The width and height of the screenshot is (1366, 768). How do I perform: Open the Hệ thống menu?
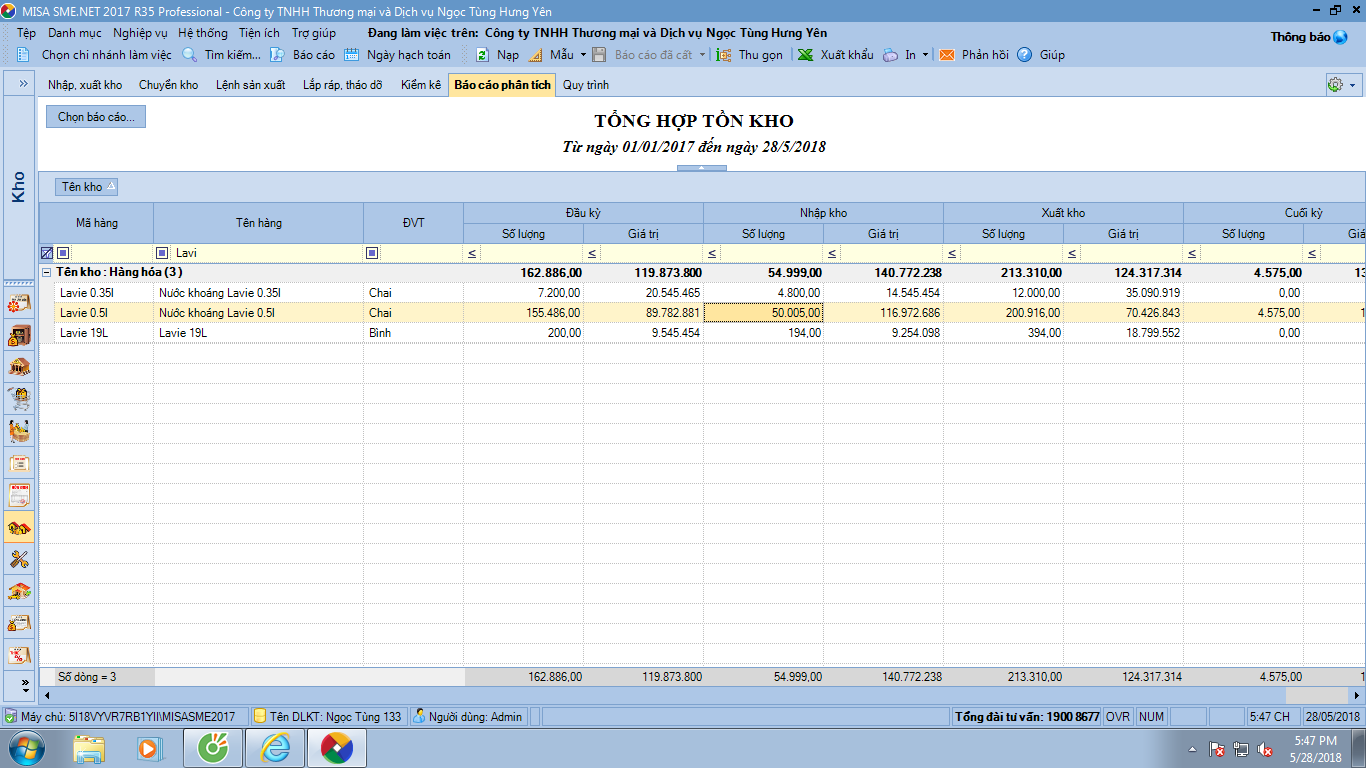click(x=203, y=33)
